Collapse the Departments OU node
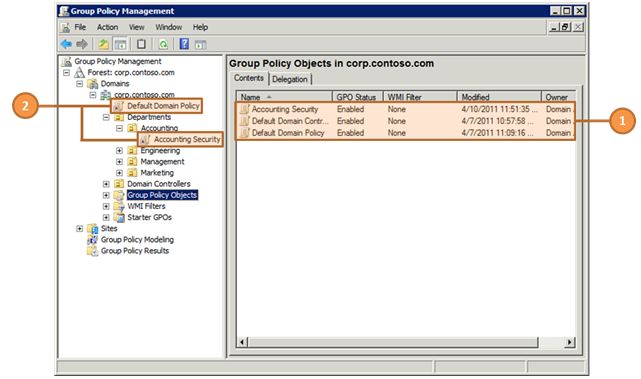The image size is (641, 379). coord(106,117)
